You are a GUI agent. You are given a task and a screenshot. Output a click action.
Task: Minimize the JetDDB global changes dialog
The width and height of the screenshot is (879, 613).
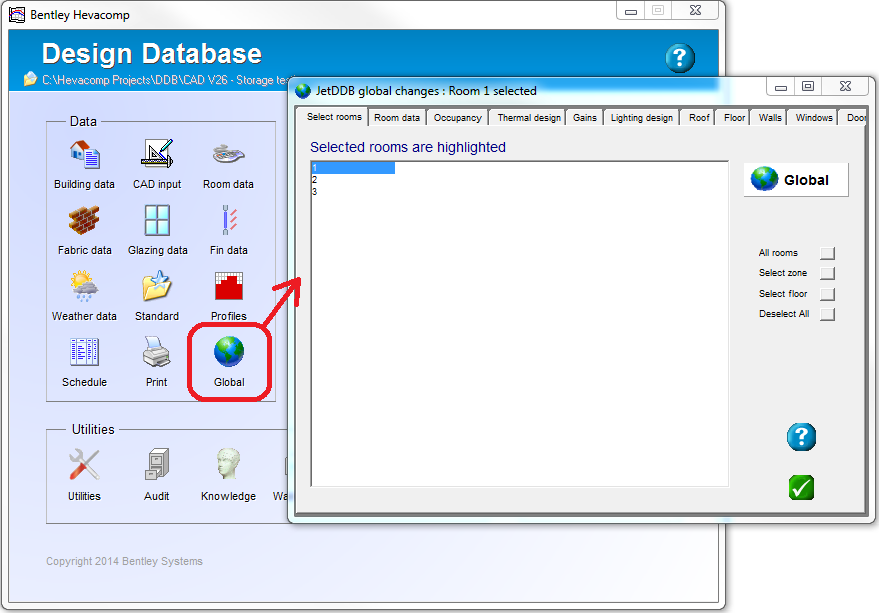781,86
